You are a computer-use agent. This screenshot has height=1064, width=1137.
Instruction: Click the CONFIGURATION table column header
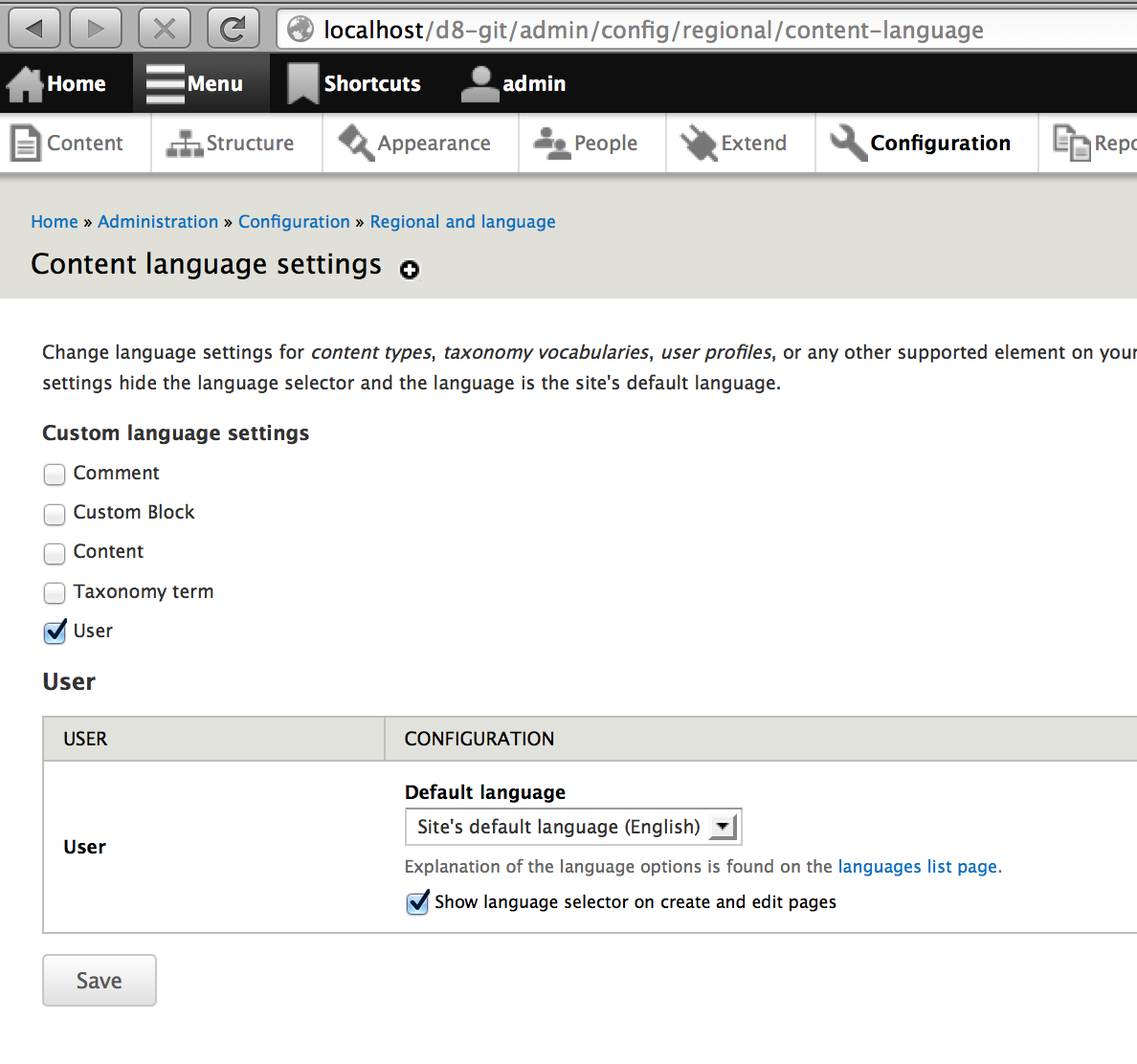click(479, 739)
